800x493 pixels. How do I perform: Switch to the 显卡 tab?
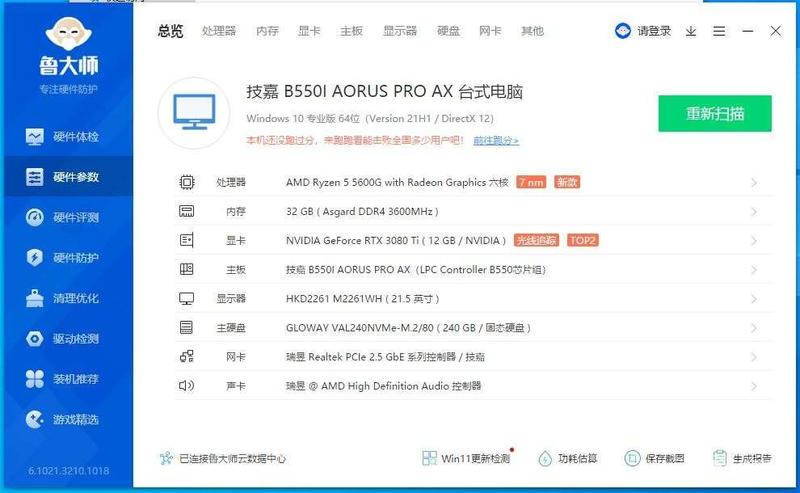click(309, 31)
